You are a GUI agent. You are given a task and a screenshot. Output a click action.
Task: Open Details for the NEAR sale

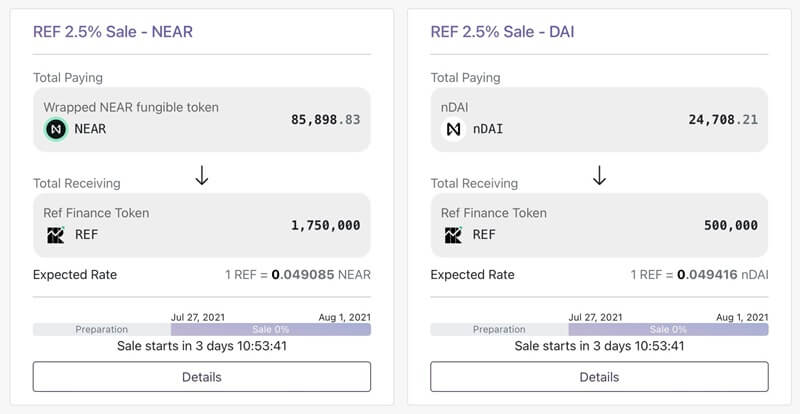[202, 377]
